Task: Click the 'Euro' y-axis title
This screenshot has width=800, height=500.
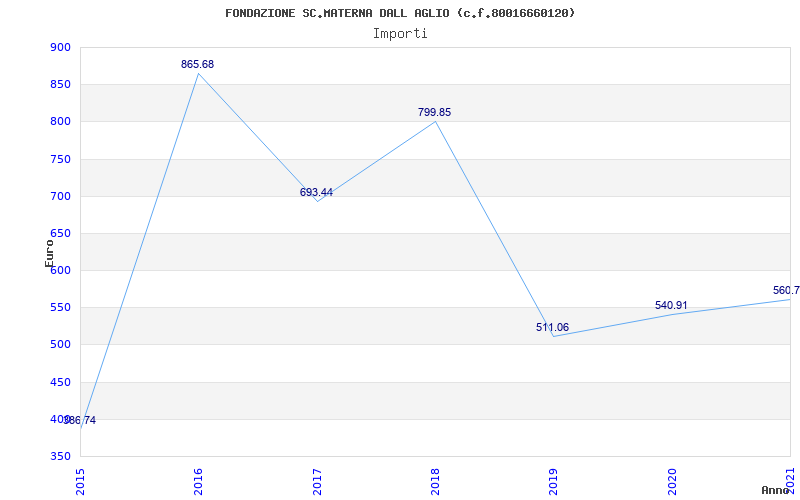Action: 49,254
